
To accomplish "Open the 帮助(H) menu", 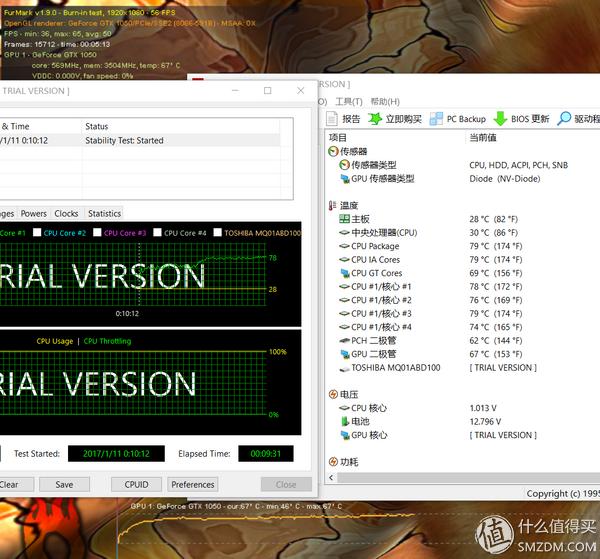I will click(x=385, y=101).
